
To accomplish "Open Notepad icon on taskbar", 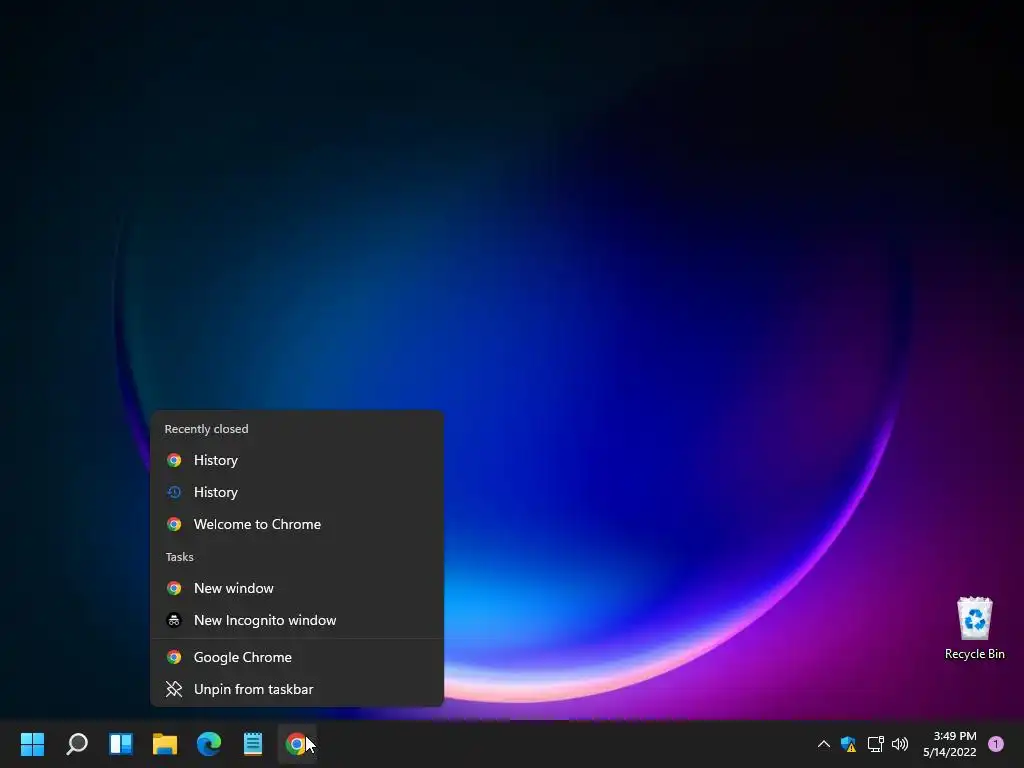I will tap(253, 744).
